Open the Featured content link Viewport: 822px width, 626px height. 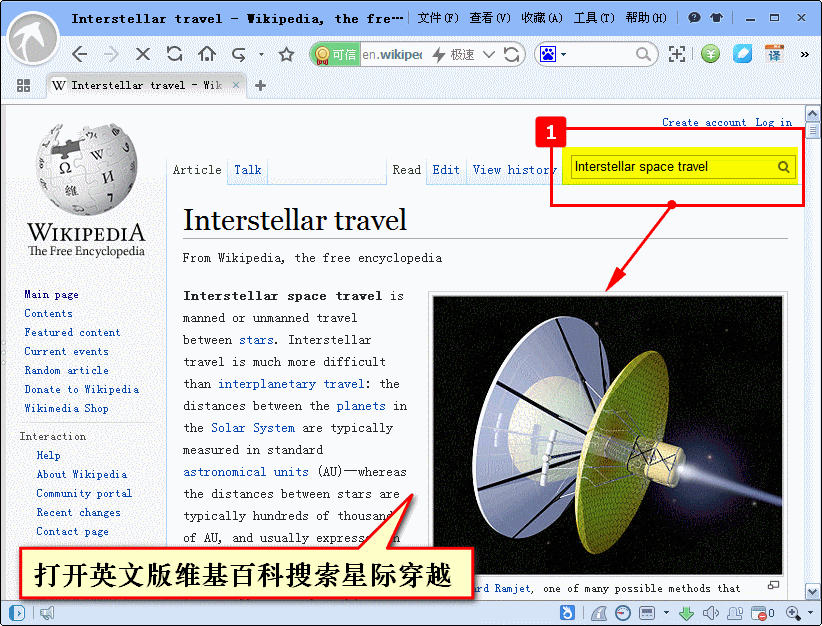pos(72,332)
